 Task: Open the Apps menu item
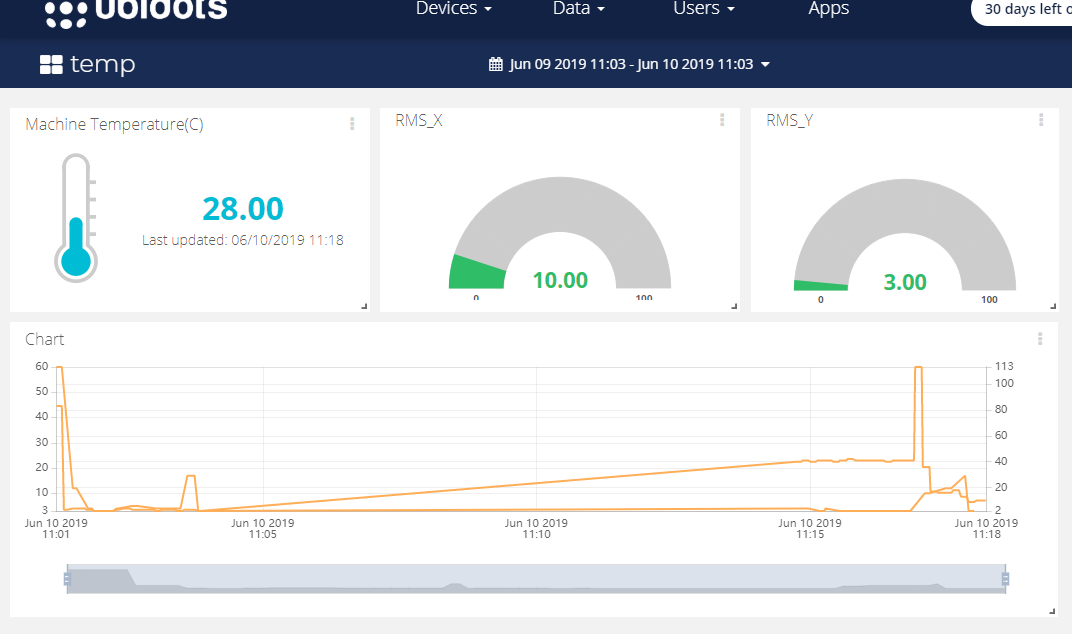(829, 9)
